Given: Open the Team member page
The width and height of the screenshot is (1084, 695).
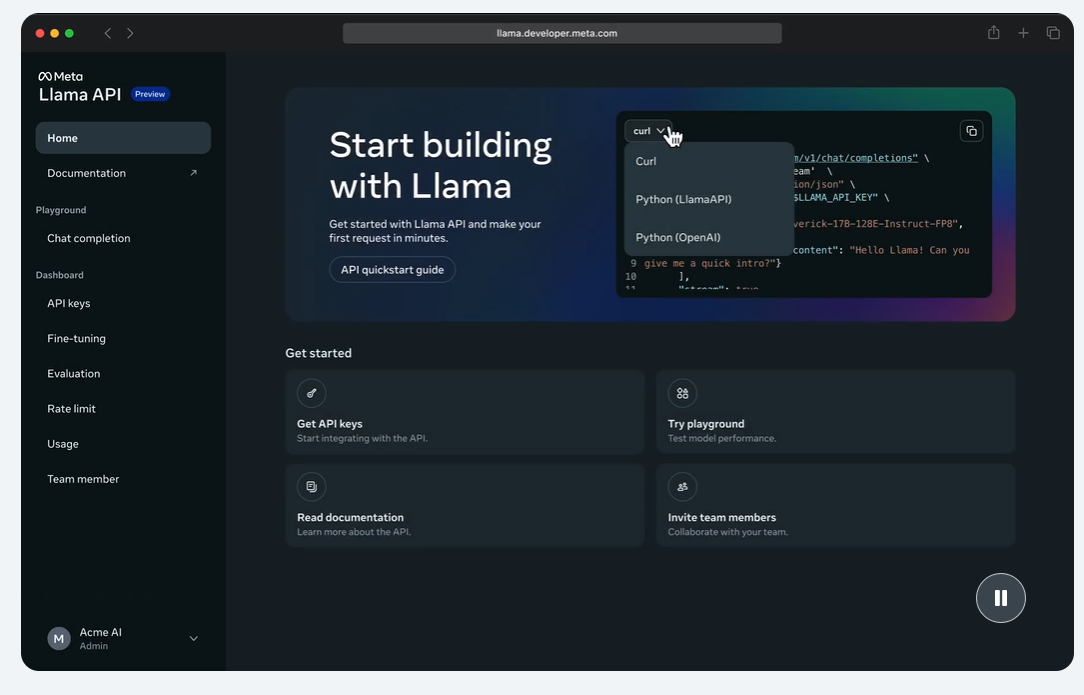Looking at the screenshot, I should [123, 479].
